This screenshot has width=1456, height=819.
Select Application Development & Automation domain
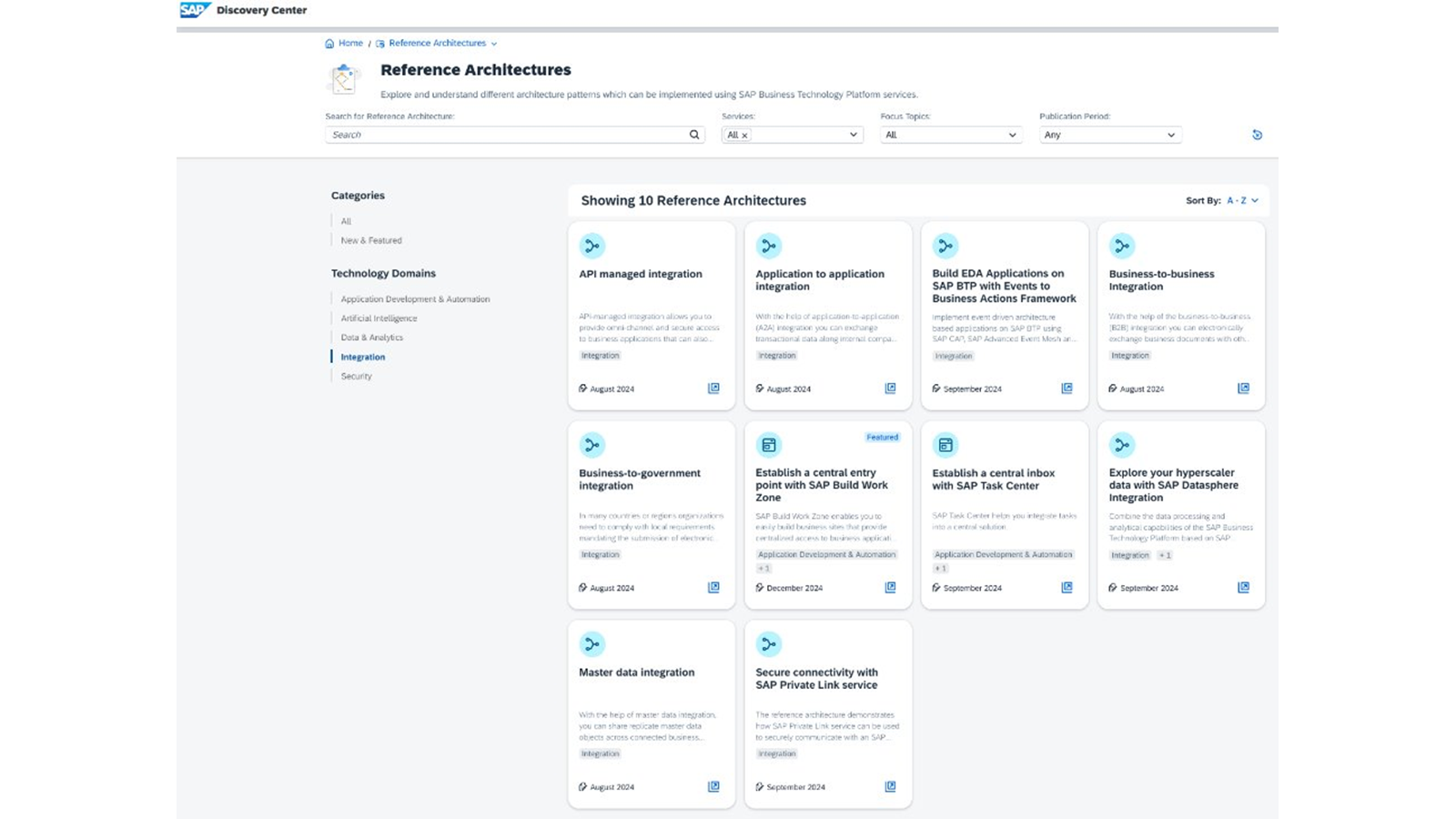pos(415,299)
